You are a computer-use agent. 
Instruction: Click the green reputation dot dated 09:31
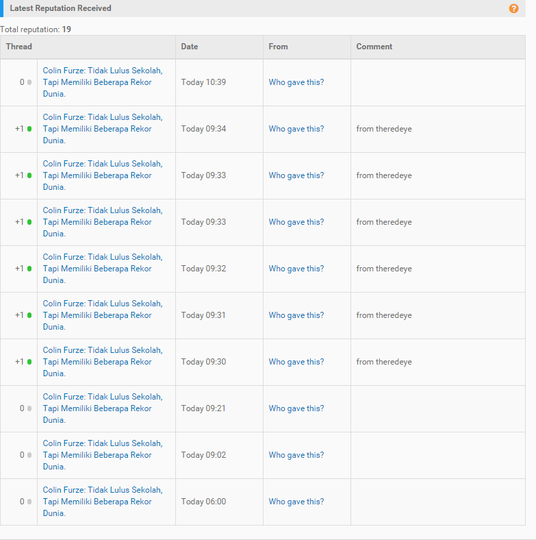coord(29,315)
